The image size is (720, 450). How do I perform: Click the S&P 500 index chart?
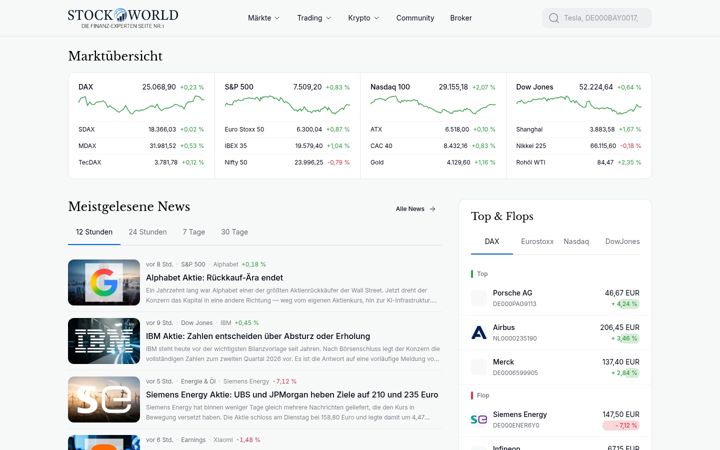[x=287, y=105]
